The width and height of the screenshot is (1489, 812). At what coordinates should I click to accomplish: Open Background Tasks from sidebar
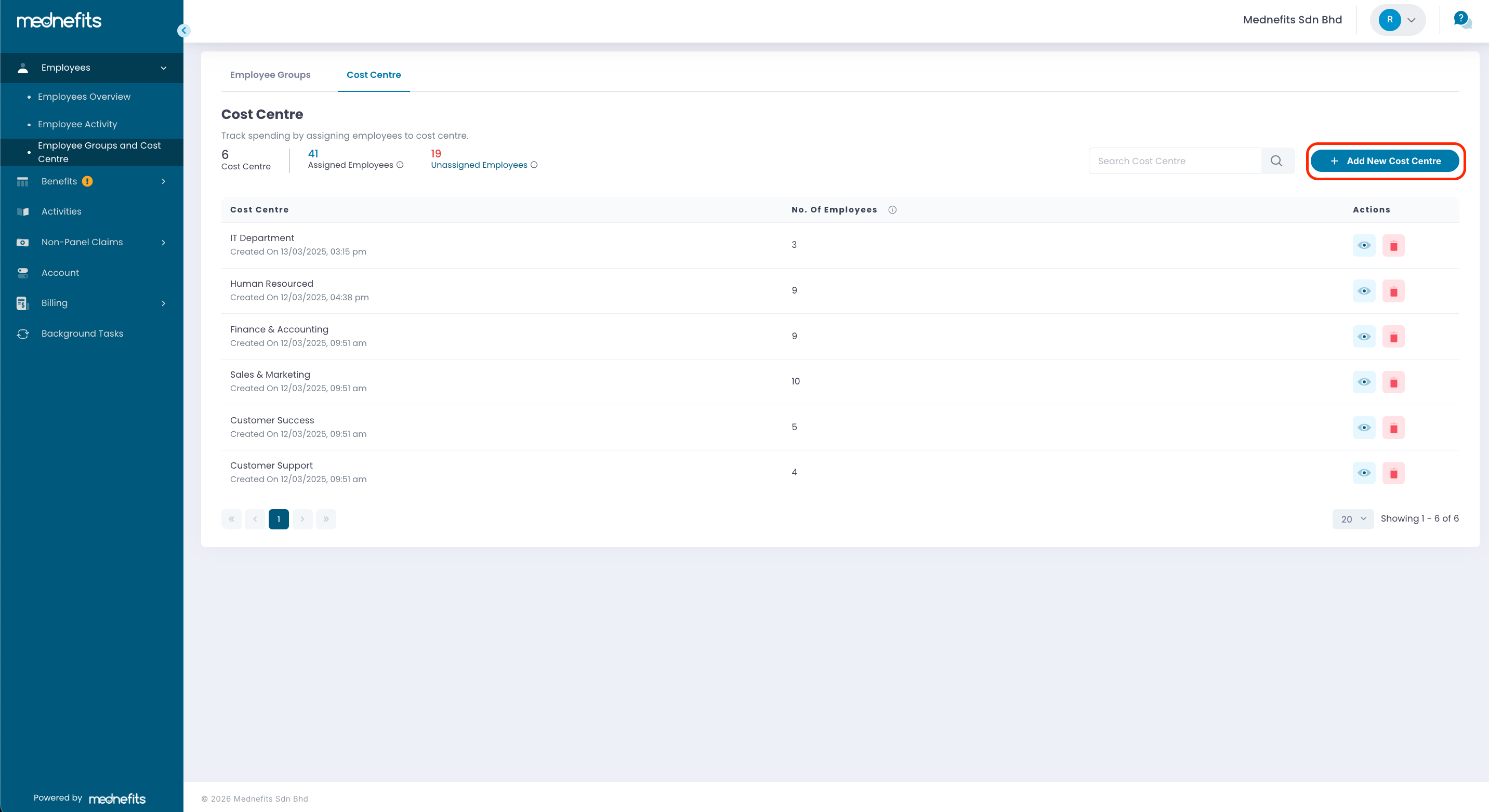pos(82,334)
